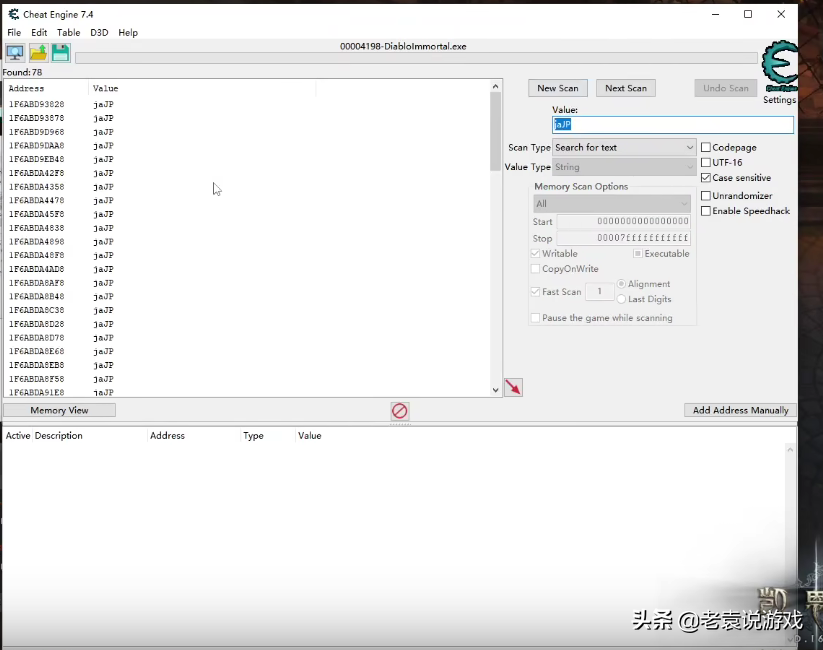Toggle the UTF-16 checkbox
Image resolution: width=823 pixels, height=650 pixels.
point(706,163)
